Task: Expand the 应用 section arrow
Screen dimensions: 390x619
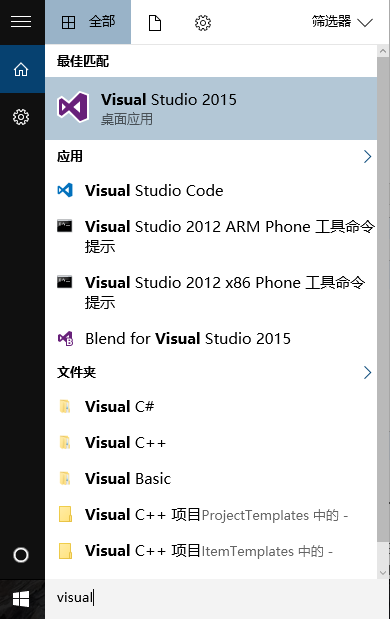Action: (x=368, y=157)
